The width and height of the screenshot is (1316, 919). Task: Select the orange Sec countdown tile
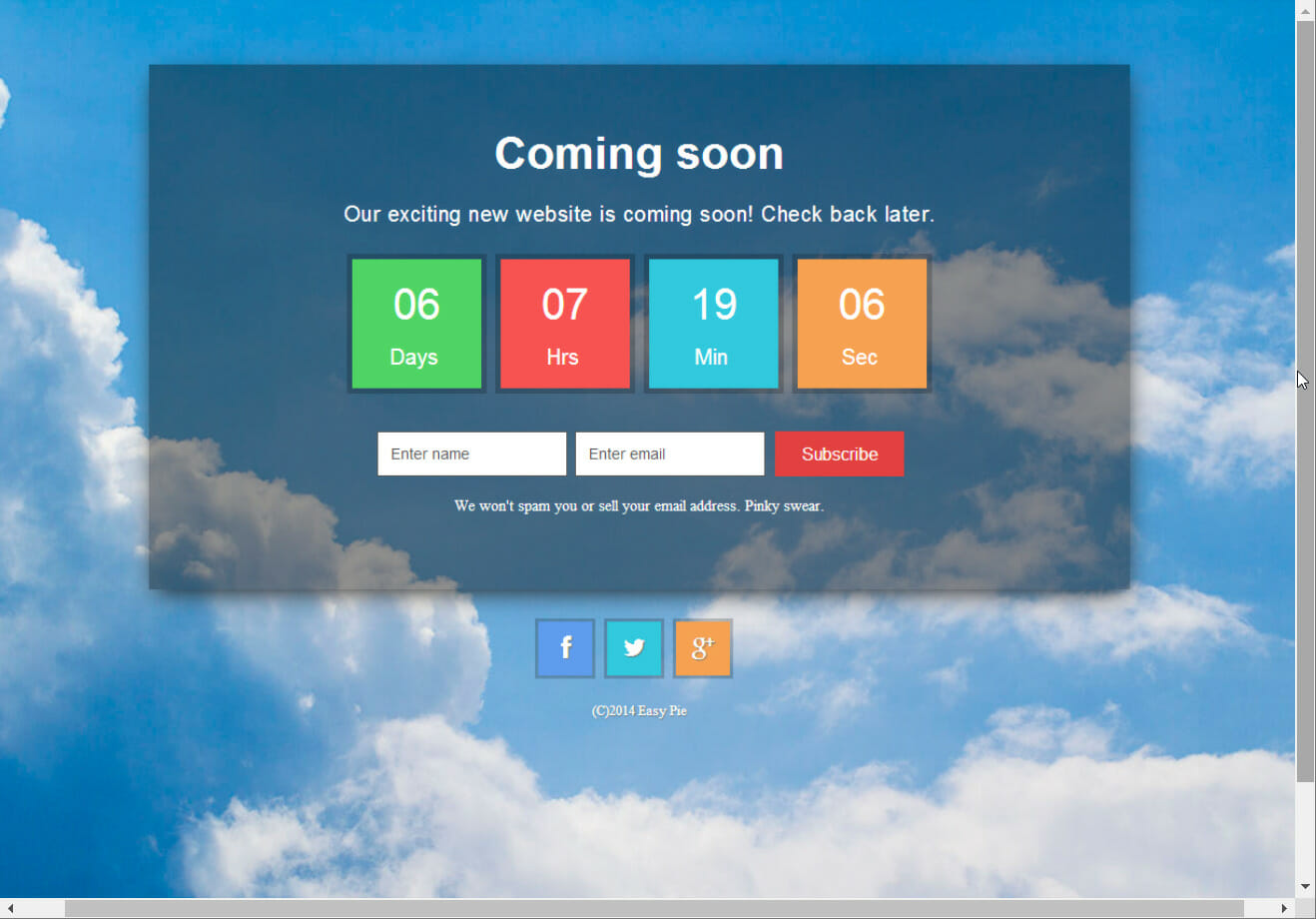click(862, 324)
